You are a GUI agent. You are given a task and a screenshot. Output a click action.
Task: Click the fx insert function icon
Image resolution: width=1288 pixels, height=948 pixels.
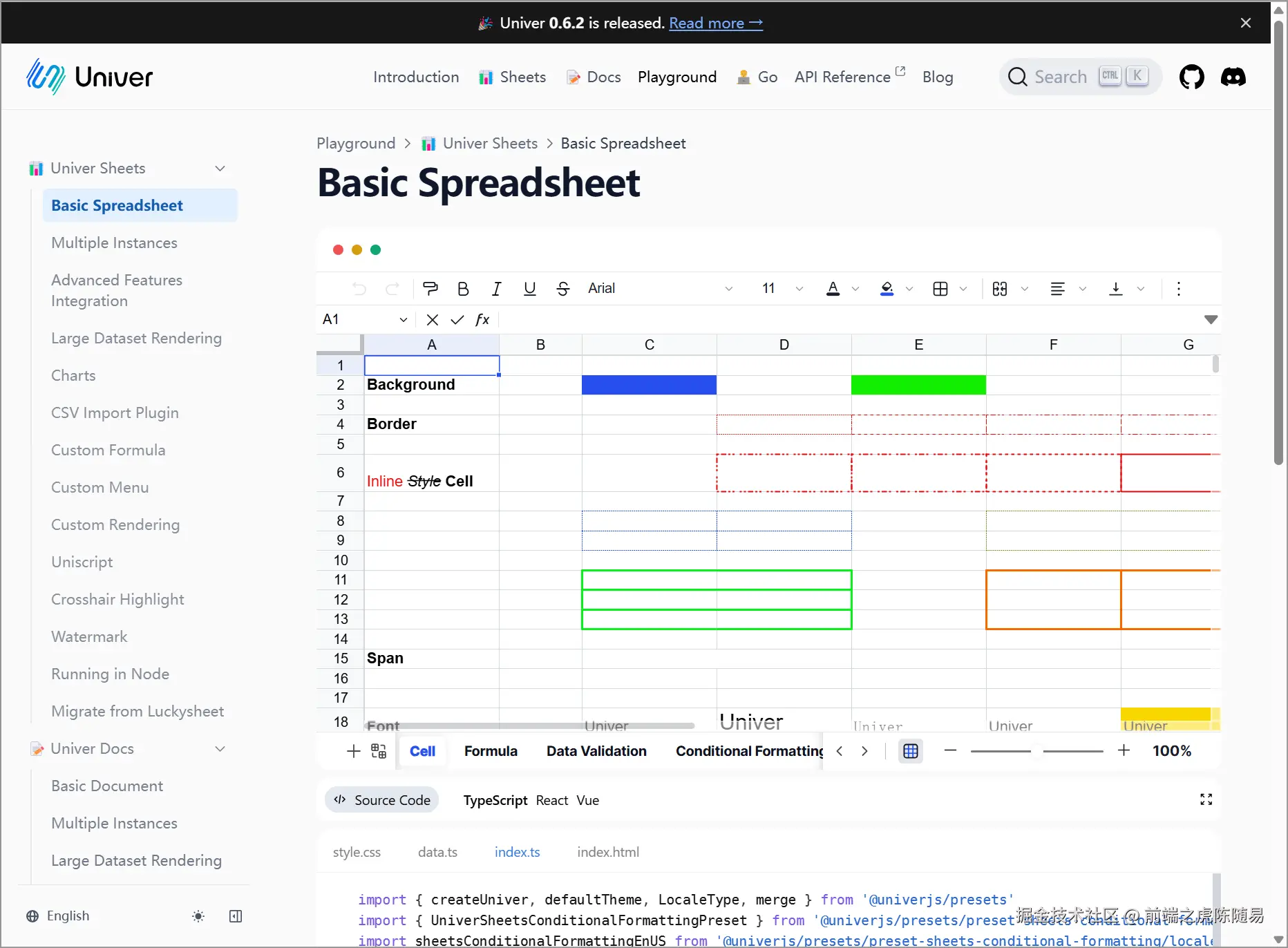482,319
